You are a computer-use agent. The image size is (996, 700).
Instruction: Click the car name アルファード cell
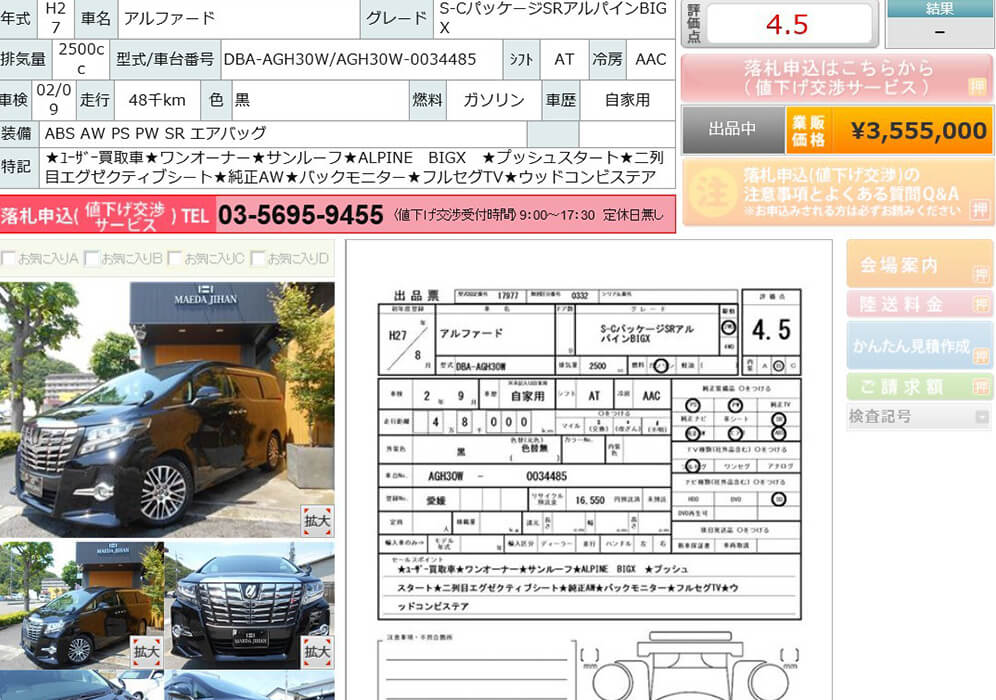(x=239, y=18)
